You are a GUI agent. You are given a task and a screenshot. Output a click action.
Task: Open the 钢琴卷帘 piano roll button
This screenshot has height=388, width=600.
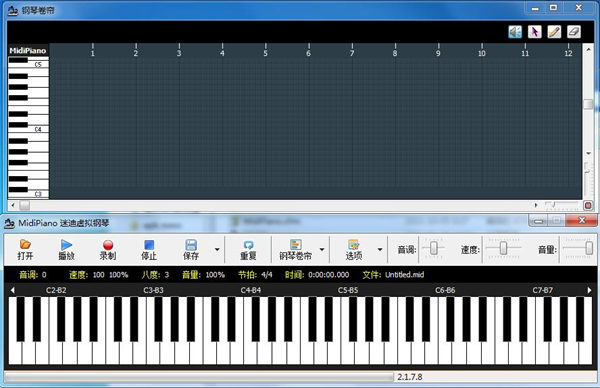[x=295, y=250]
